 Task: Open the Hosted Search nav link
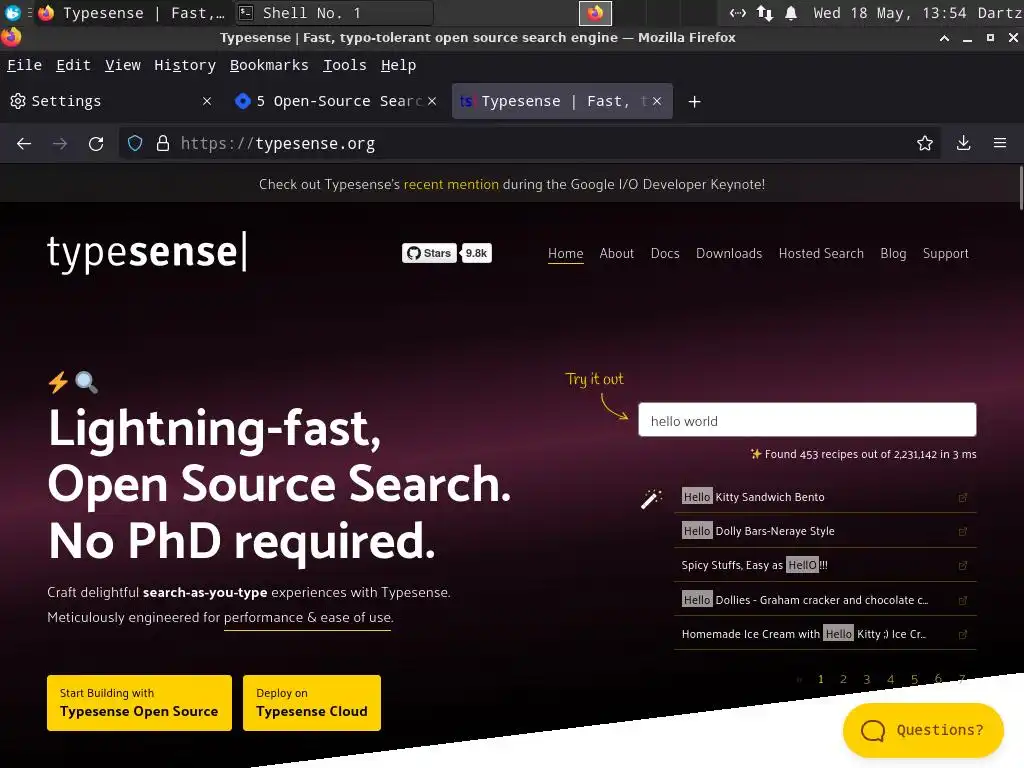click(x=821, y=253)
